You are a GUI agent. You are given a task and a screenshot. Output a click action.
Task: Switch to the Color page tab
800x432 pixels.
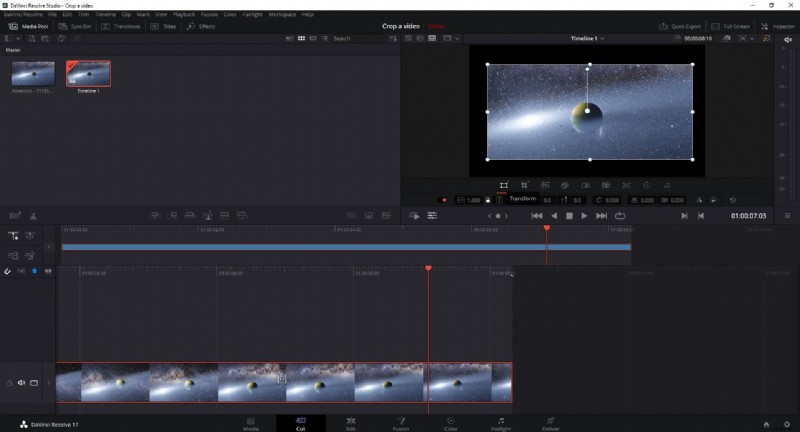click(x=451, y=423)
